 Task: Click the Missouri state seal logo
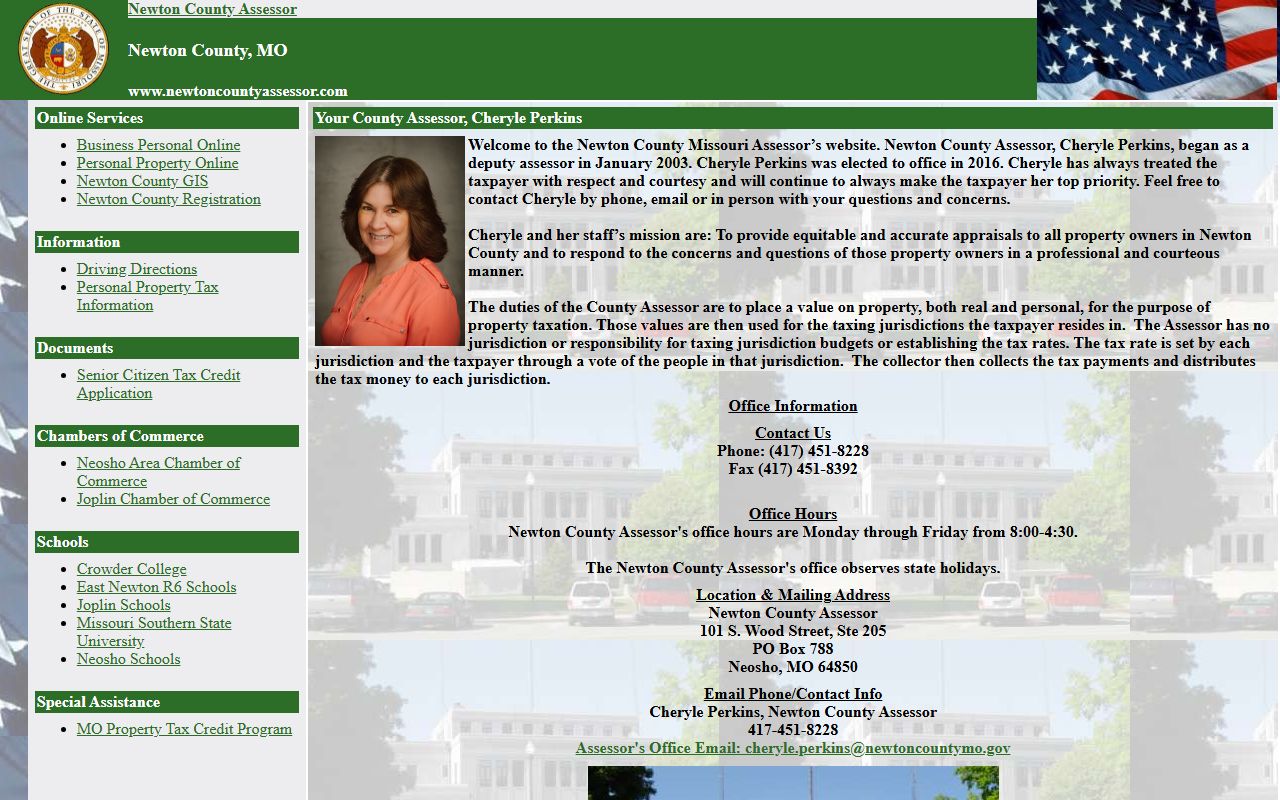click(63, 48)
